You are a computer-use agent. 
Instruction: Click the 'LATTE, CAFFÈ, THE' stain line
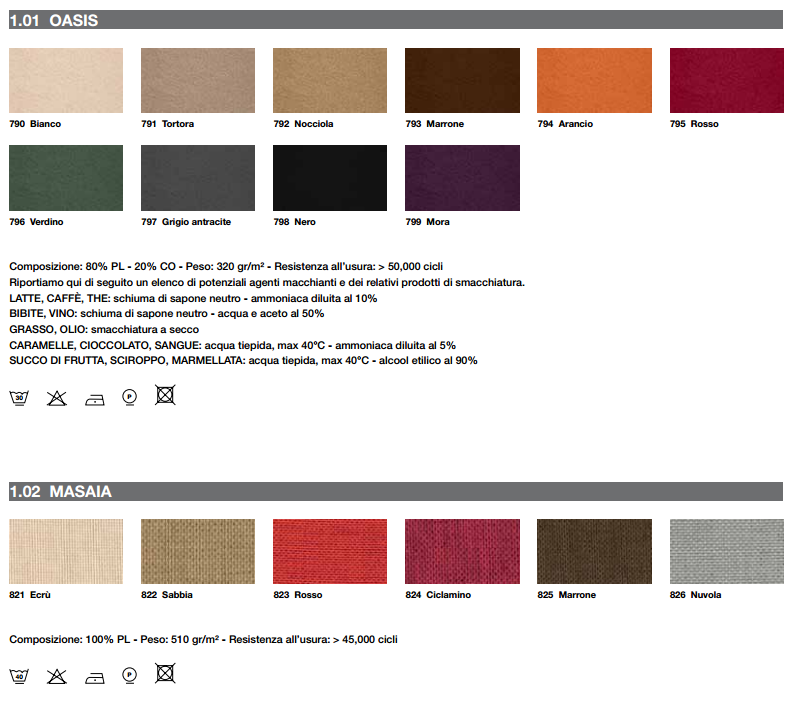193,298
